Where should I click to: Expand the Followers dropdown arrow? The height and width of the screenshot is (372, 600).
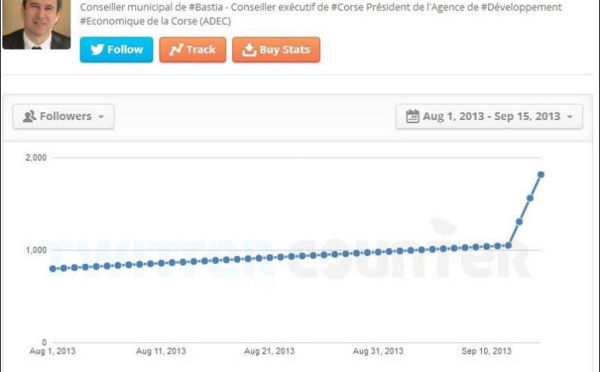(x=101, y=117)
